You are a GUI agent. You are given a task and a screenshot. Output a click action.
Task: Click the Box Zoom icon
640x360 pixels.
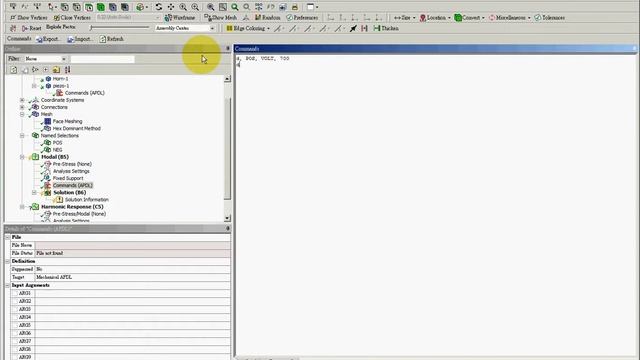click(x=223, y=7)
